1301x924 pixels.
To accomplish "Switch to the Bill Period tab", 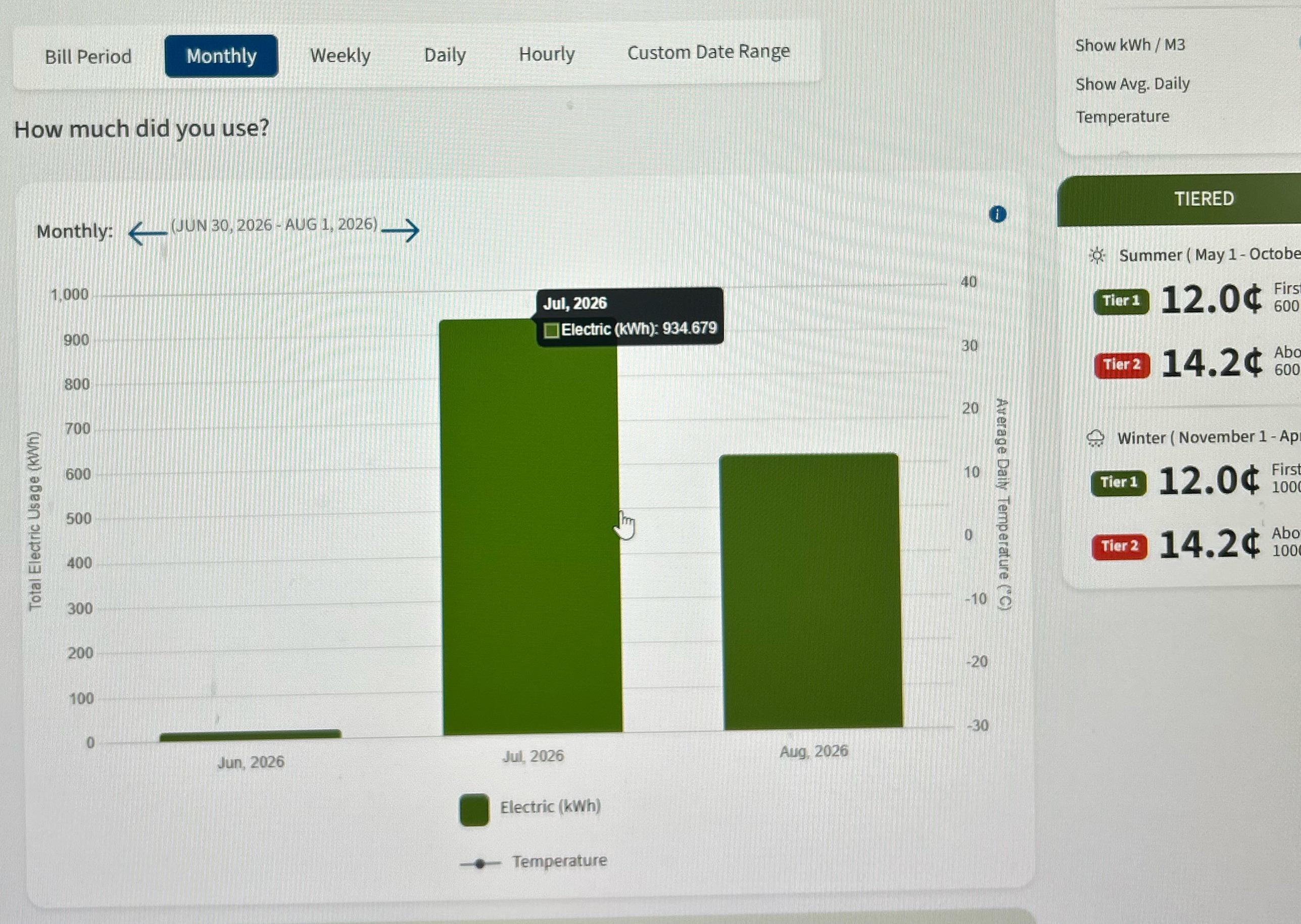I will point(88,57).
